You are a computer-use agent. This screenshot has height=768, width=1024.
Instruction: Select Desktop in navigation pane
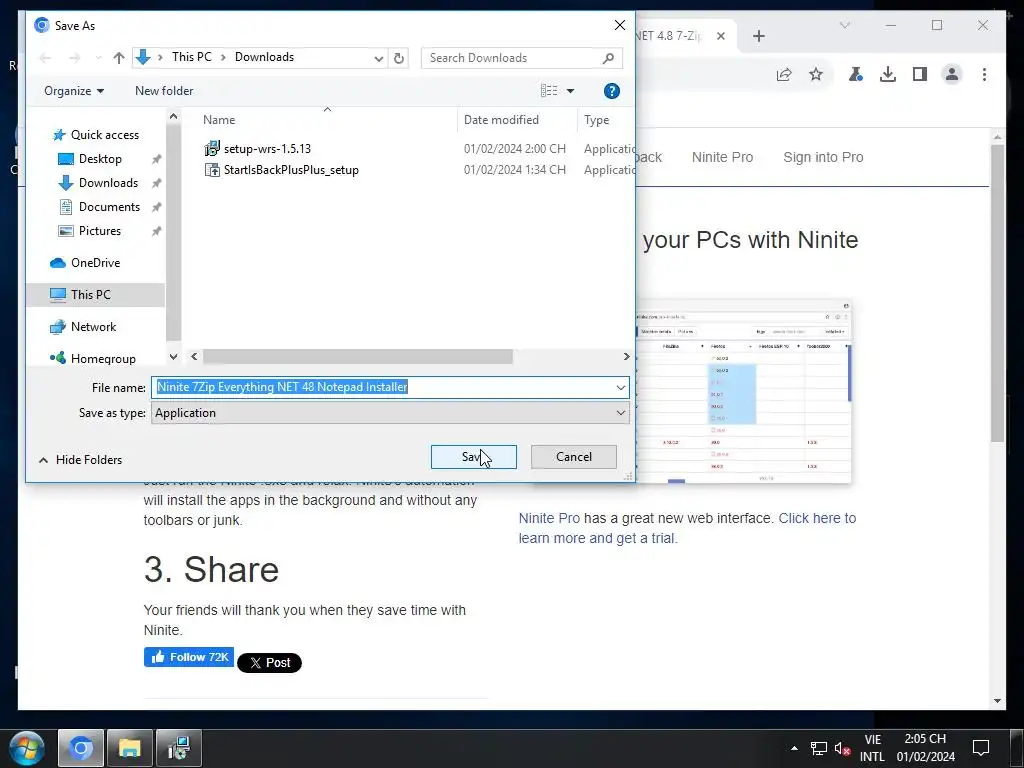pos(100,159)
